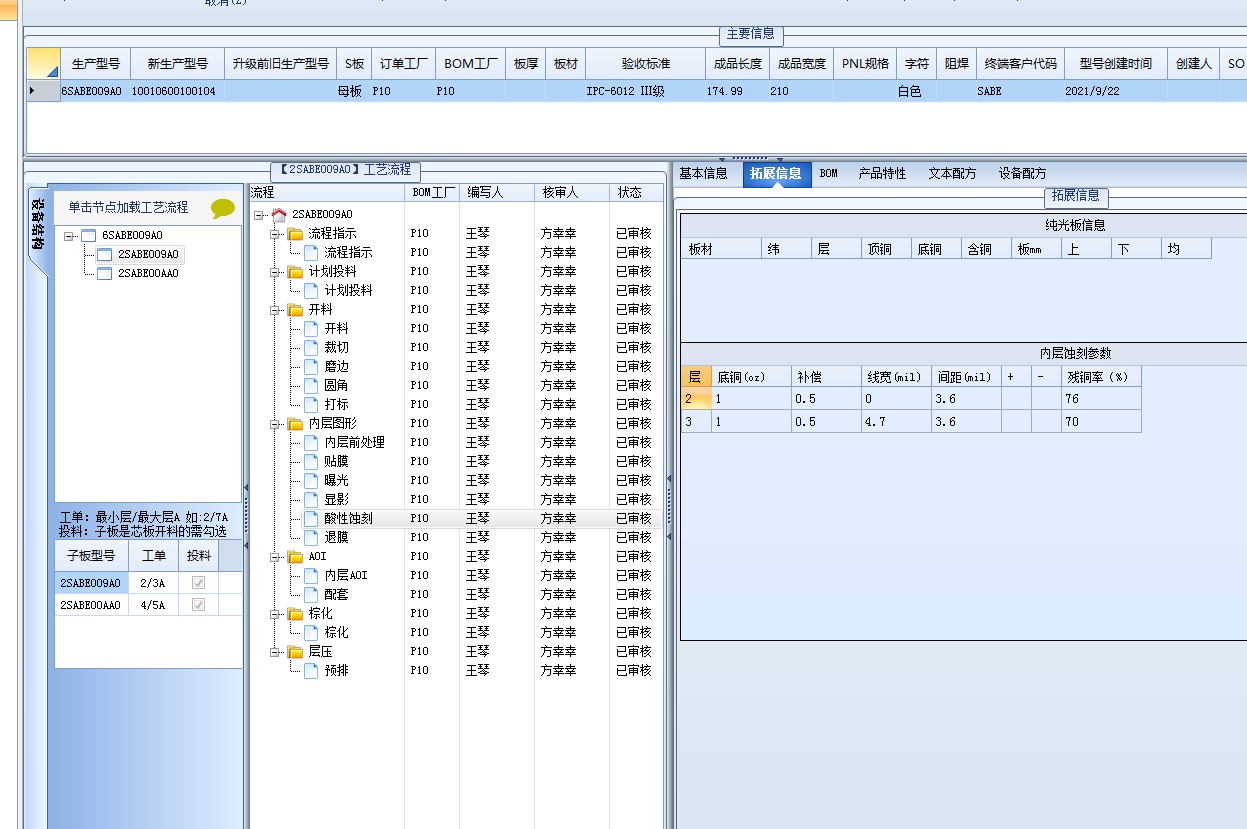
Task: Toggle 投料 checkbox for 2SABE00AA0
Action: point(198,605)
